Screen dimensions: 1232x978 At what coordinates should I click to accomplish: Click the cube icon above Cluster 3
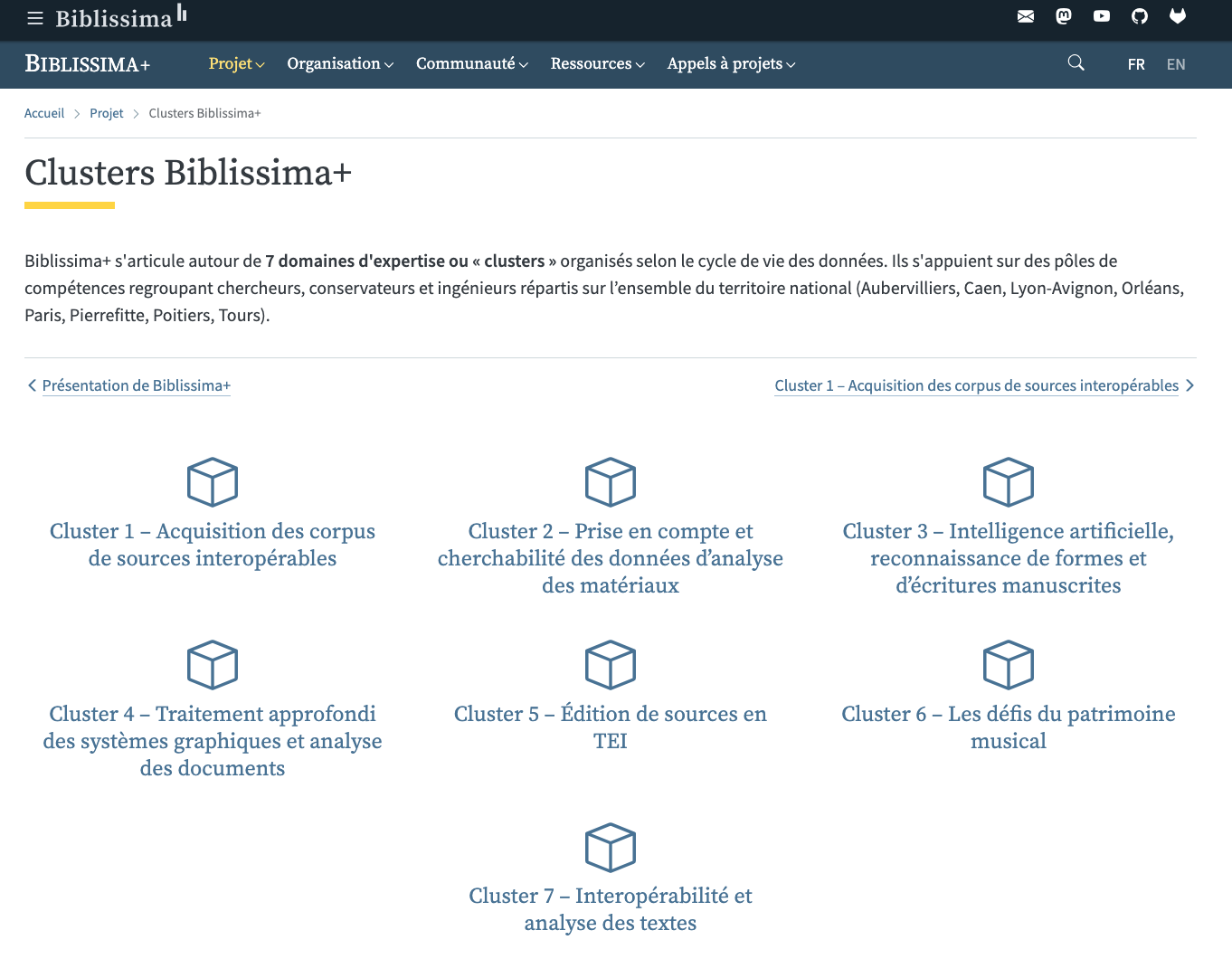pyautogui.click(x=1008, y=482)
